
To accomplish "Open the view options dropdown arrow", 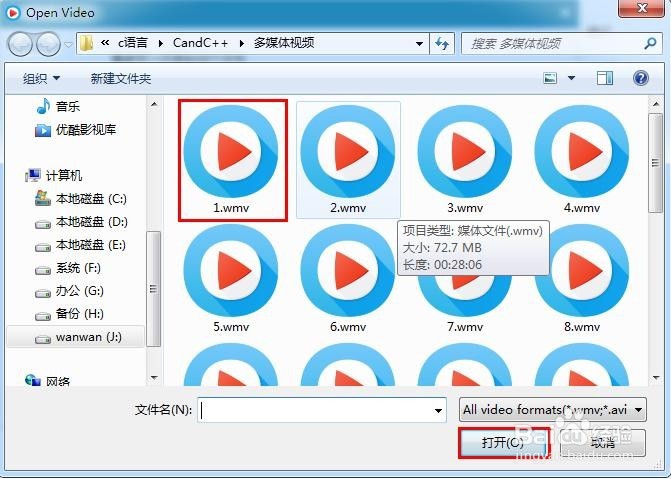I will pyautogui.click(x=571, y=78).
